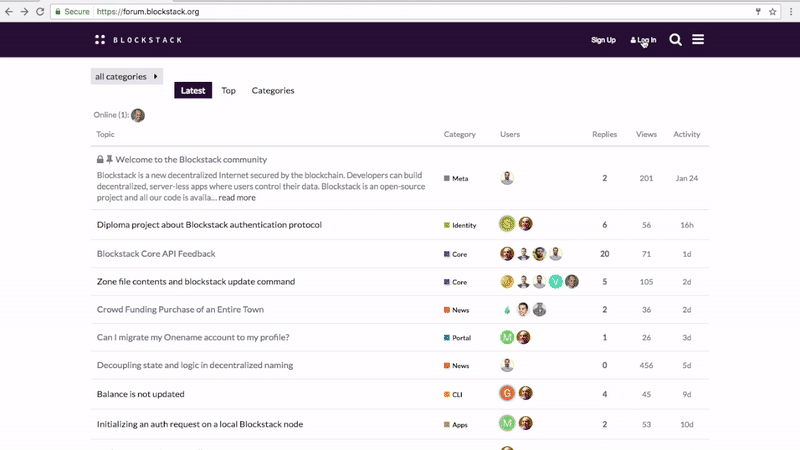This screenshot has width=800, height=450.
Task: Click reply count 20 in Core API row
Action: [x=605, y=254]
